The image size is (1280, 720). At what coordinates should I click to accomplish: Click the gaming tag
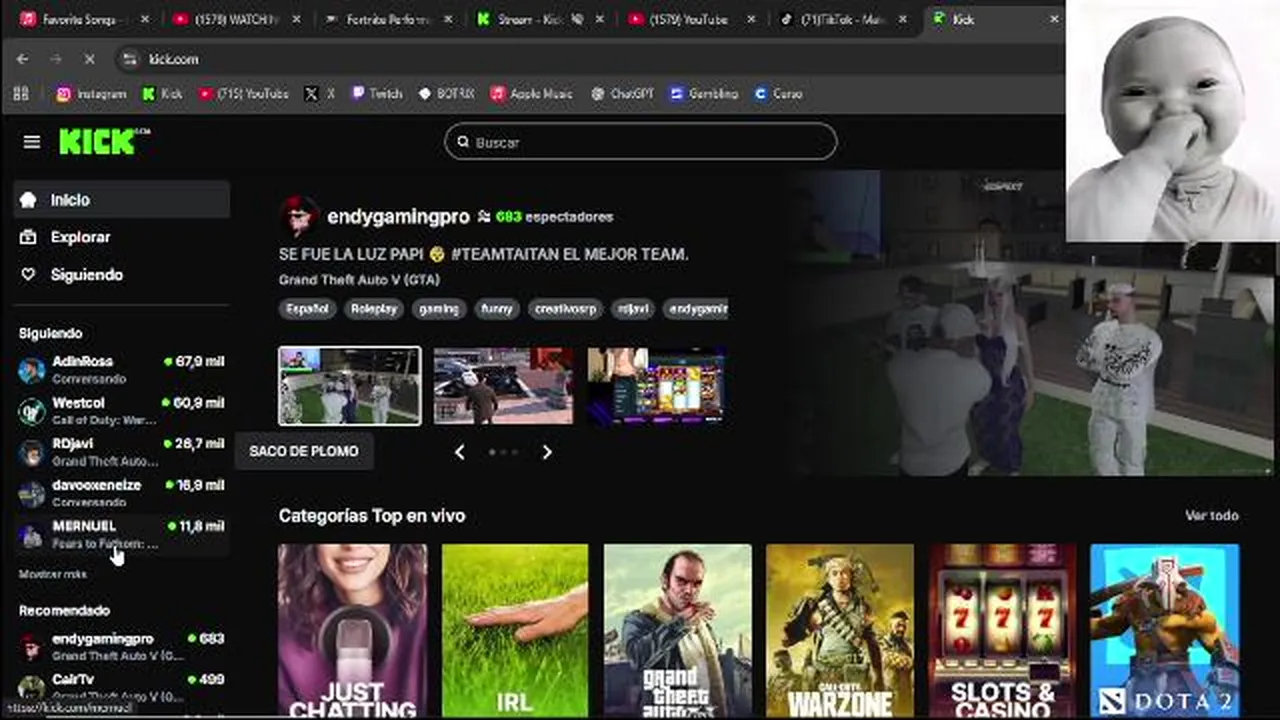coord(439,309)
